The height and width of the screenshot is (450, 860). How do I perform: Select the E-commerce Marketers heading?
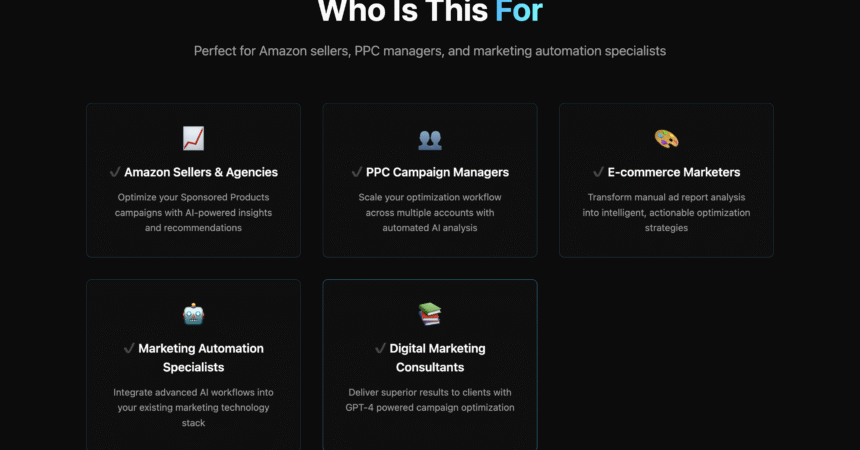click(x=674, y=172)
